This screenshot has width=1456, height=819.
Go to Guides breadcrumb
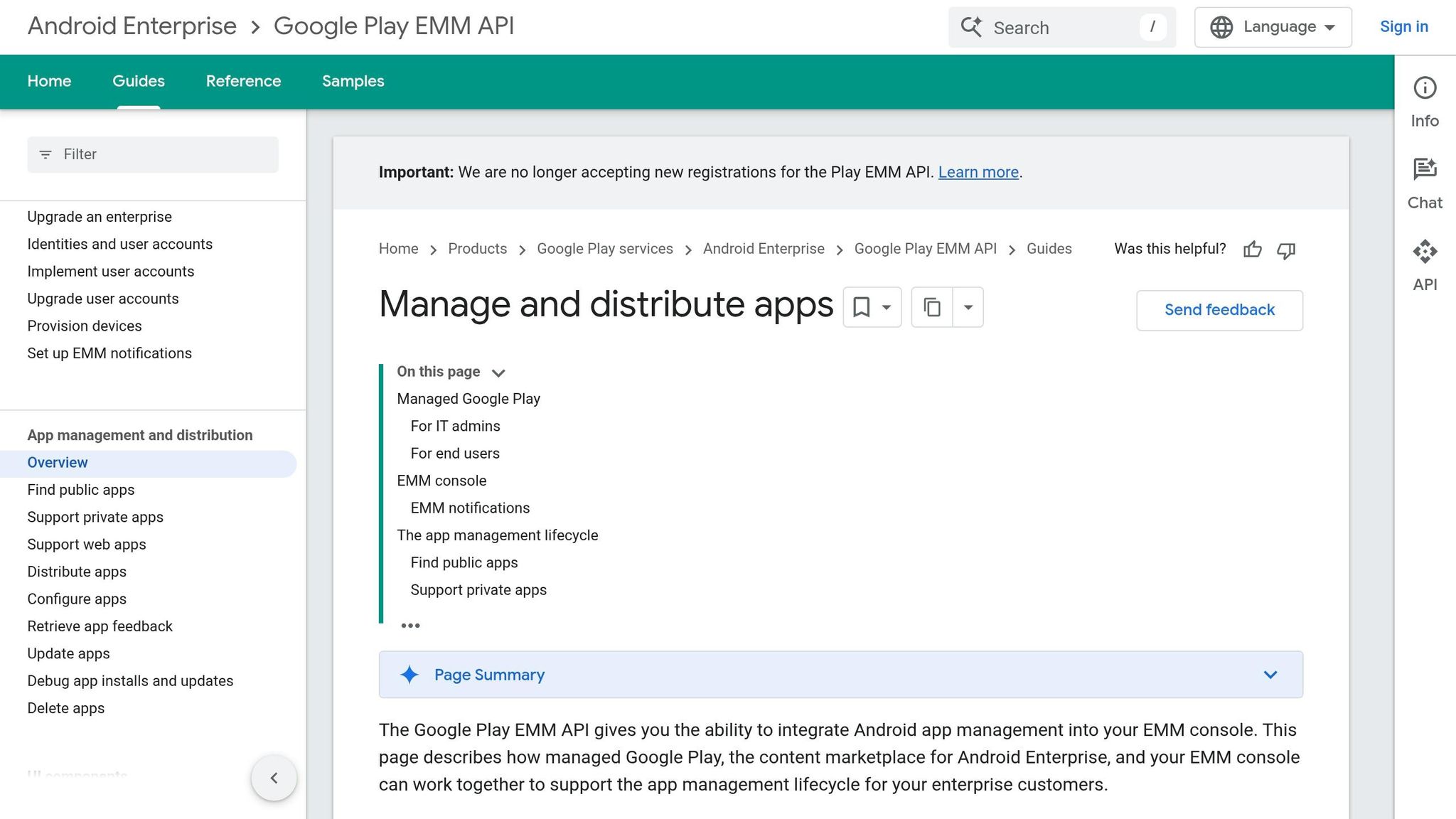pos(1049,249)
